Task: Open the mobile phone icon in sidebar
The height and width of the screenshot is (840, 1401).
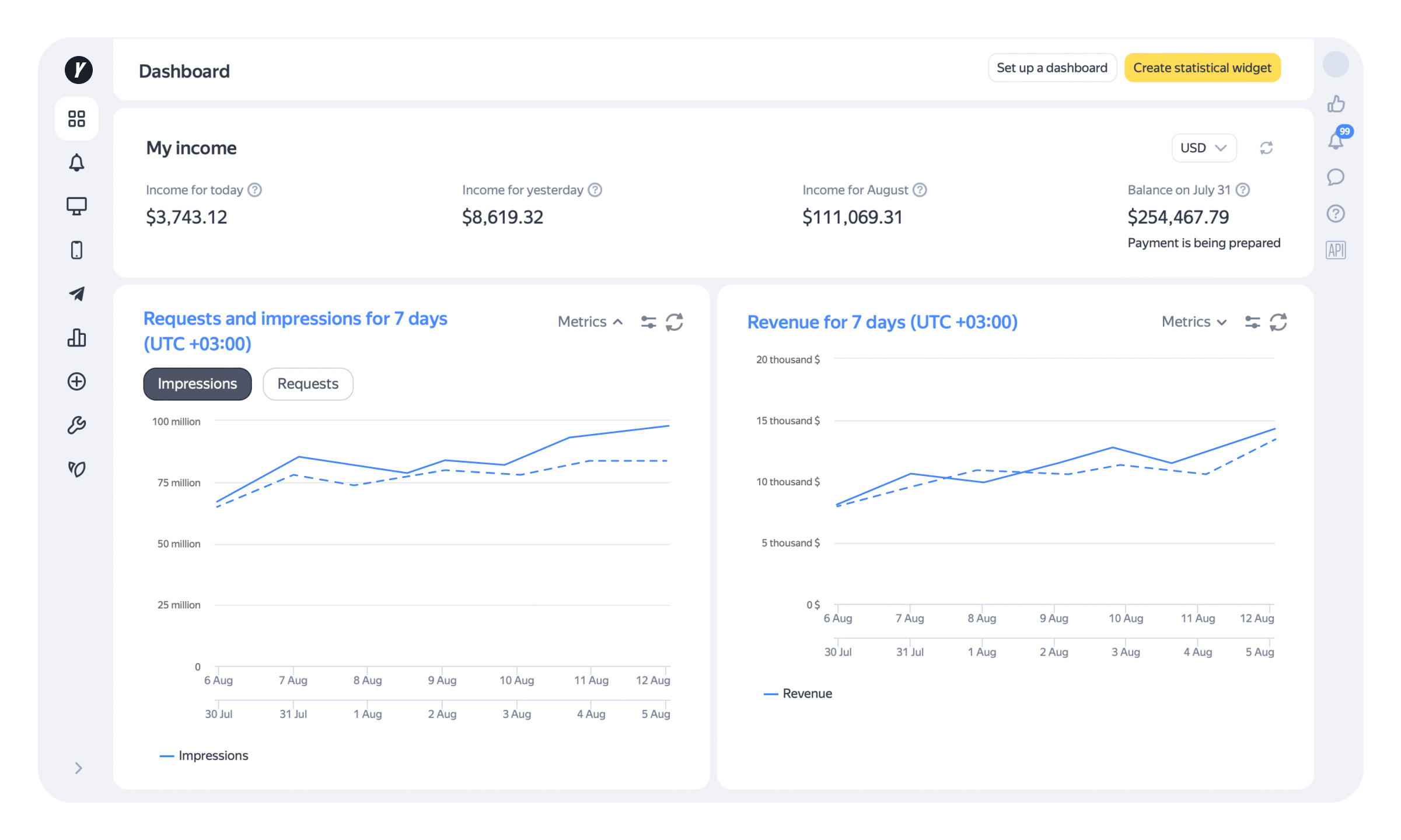Action: click(x=76, y=250)
